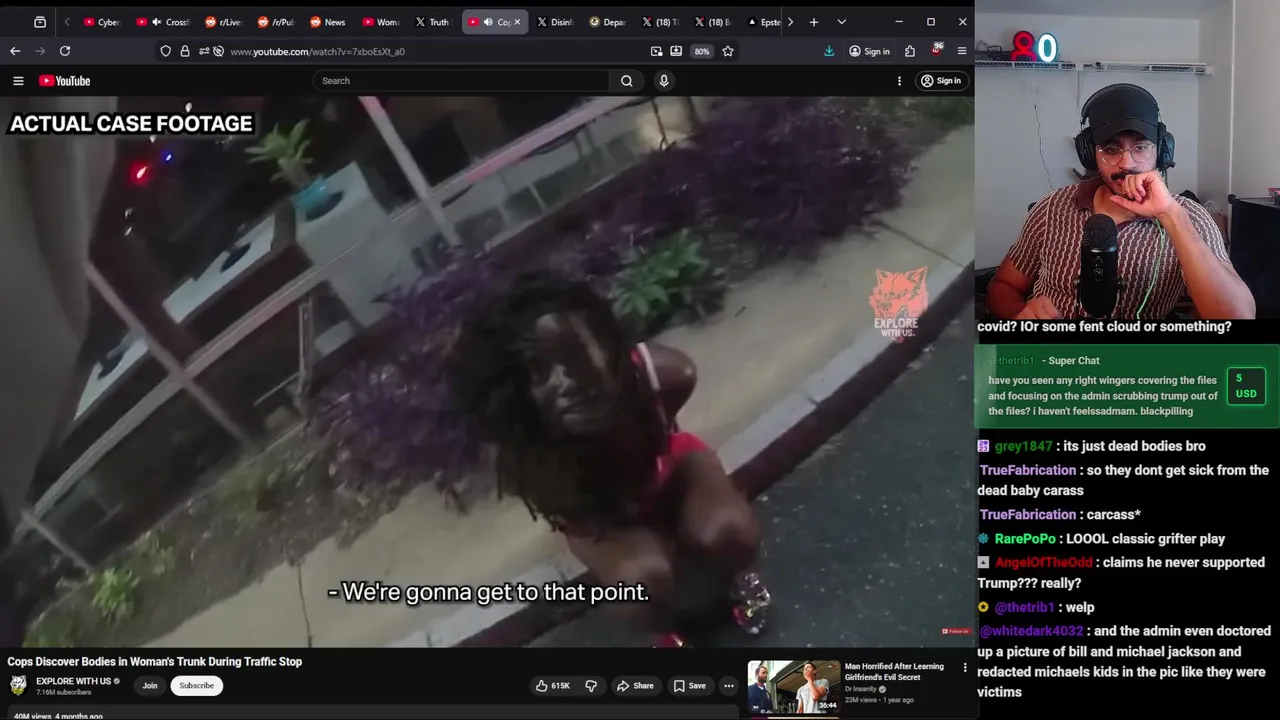Open a new tab with the plus
Image resolution: width=1280 pixels, height=720 pixels.
click(x=814, y=22)
